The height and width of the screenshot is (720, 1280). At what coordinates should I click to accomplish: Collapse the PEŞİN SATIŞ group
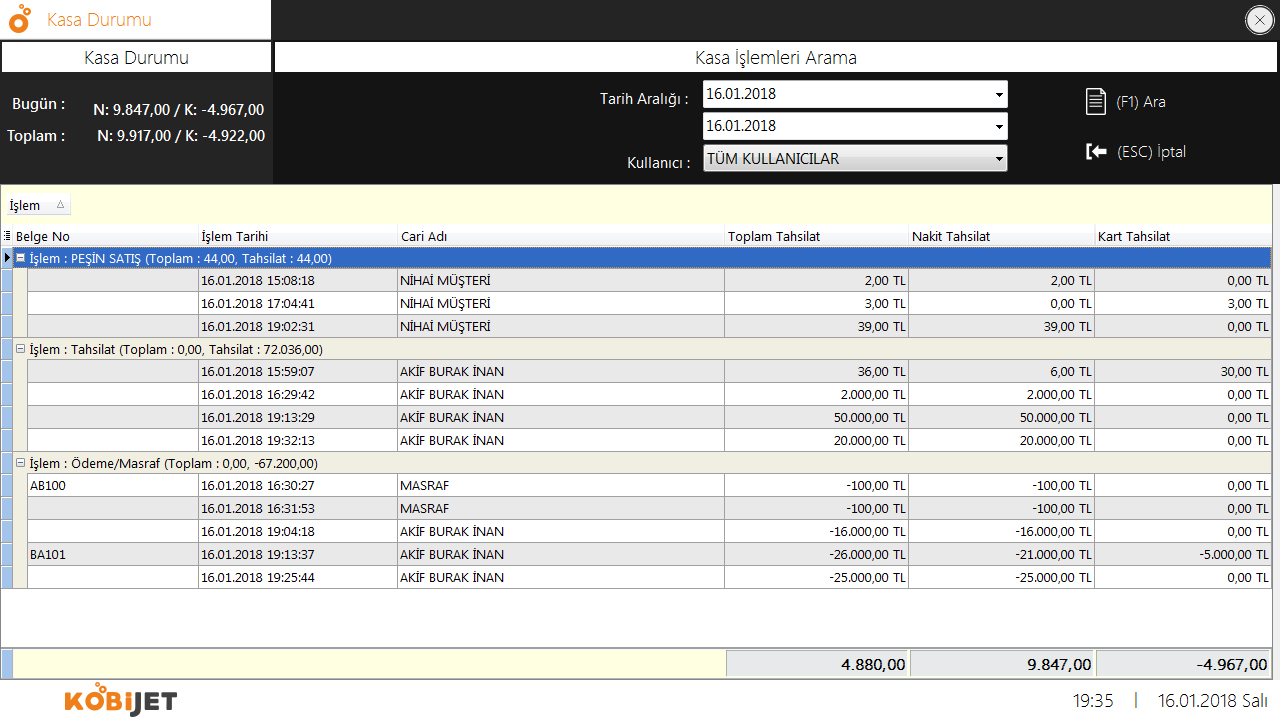click(20, 258)
